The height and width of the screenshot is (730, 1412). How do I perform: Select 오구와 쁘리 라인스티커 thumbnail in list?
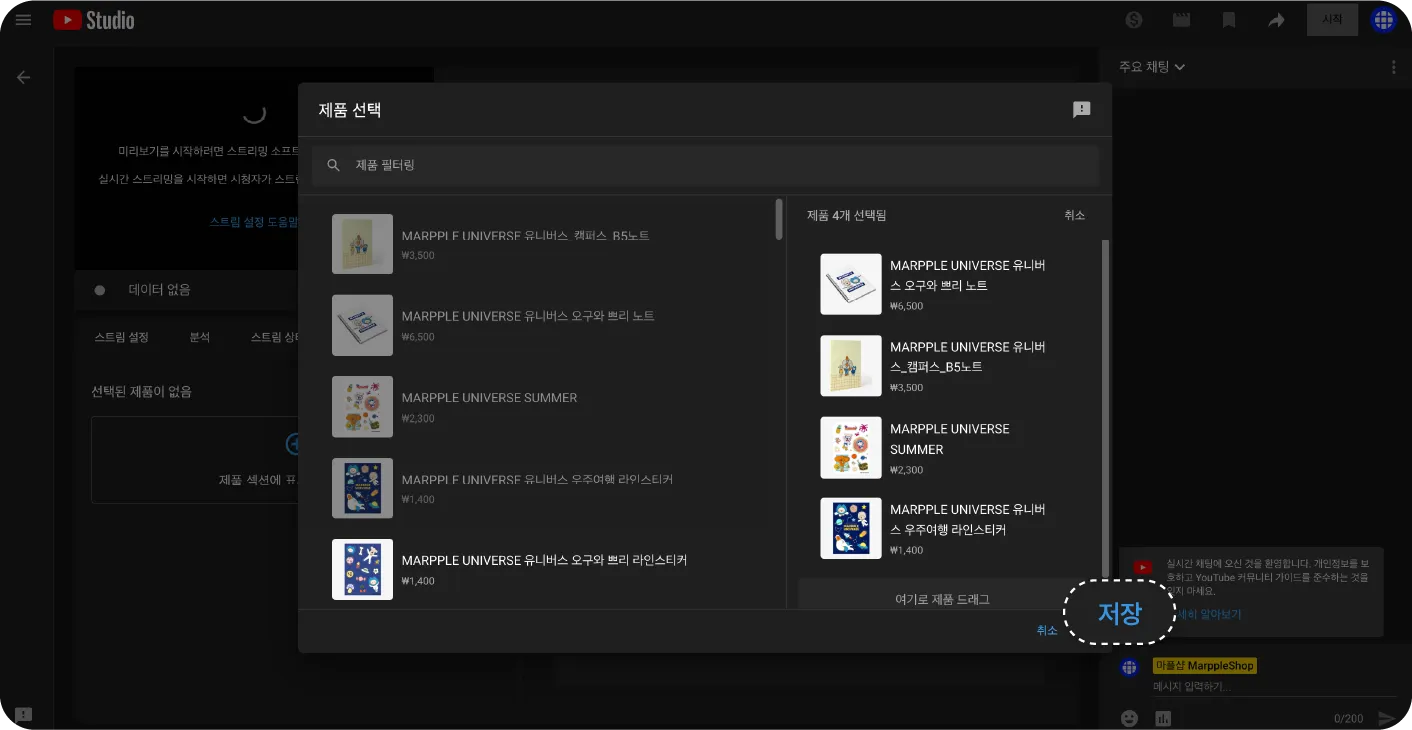click(362, 570)
